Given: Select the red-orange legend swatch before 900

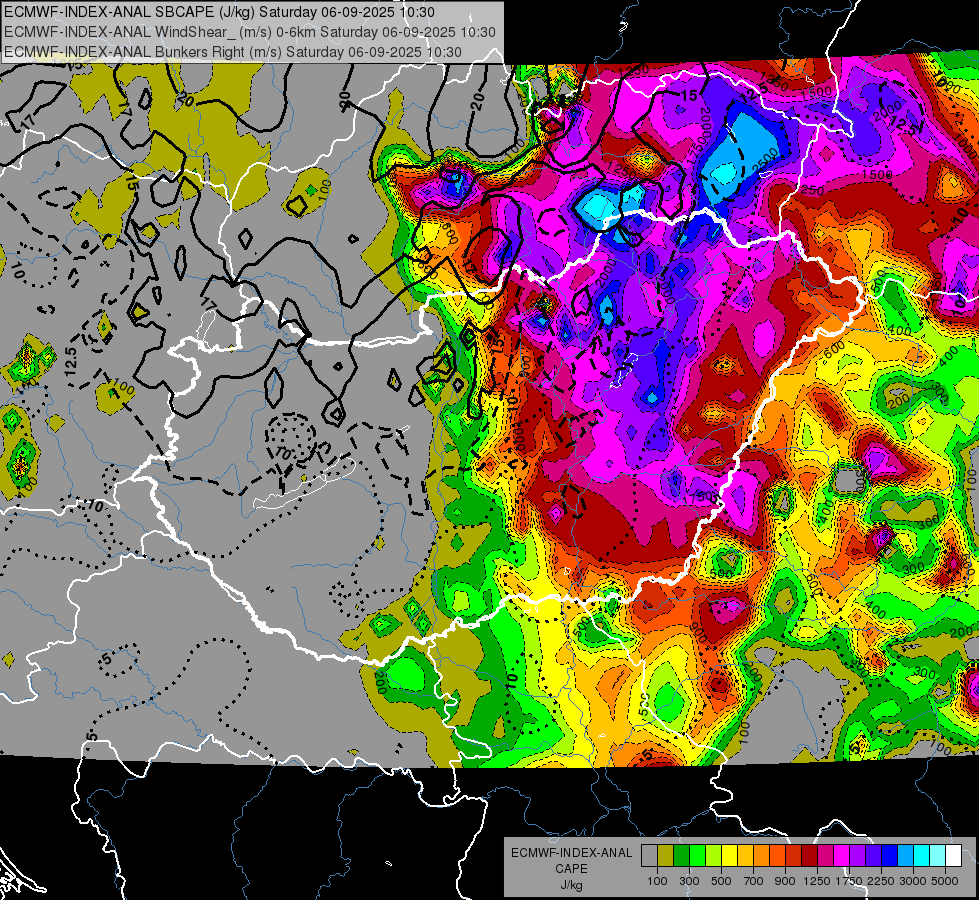Looking at the screenshot, I should click(x=777, y=856).
